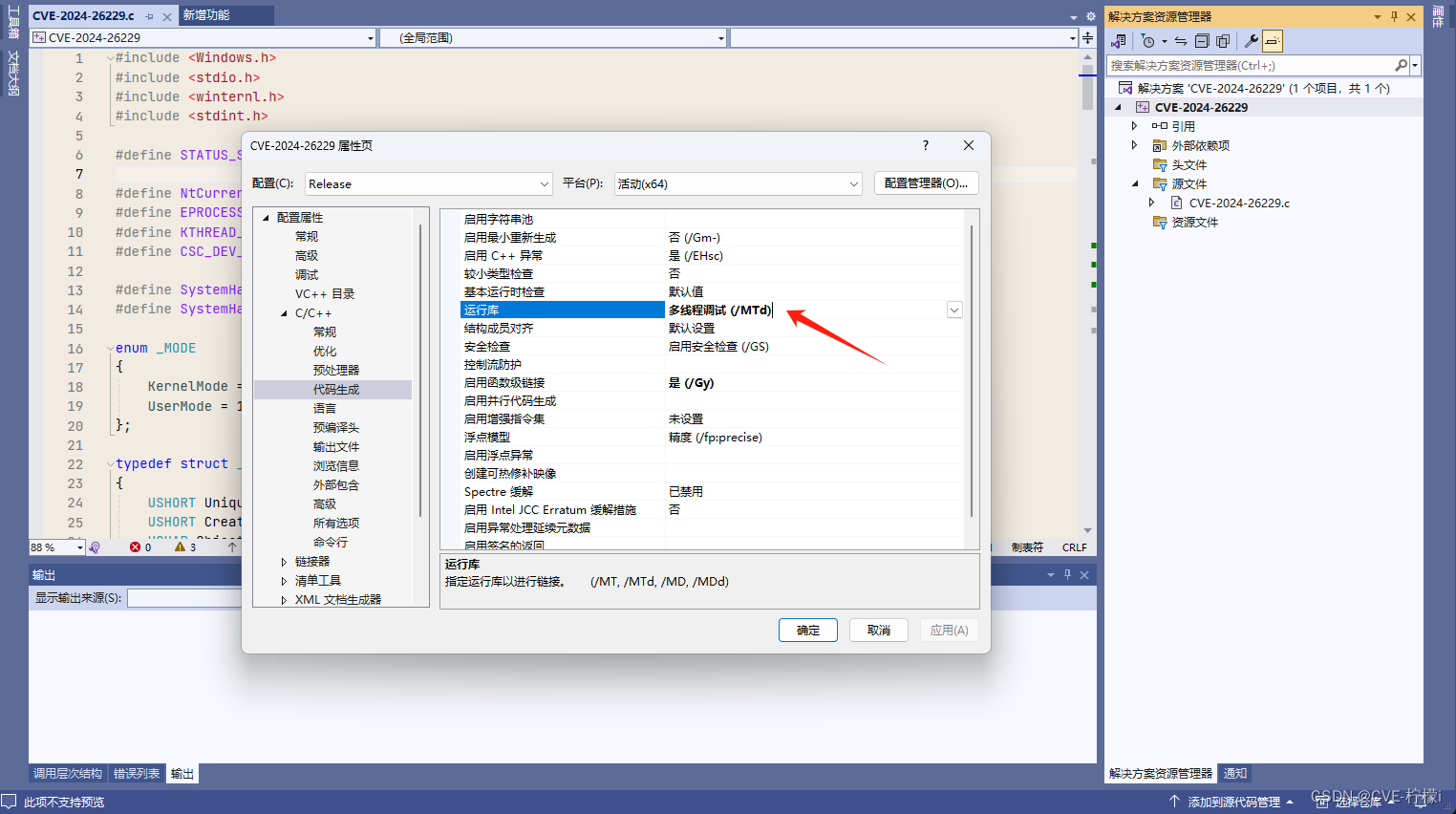Switch to 调用层次结构 tab
1456x814 pixels.
pos(68,774)
